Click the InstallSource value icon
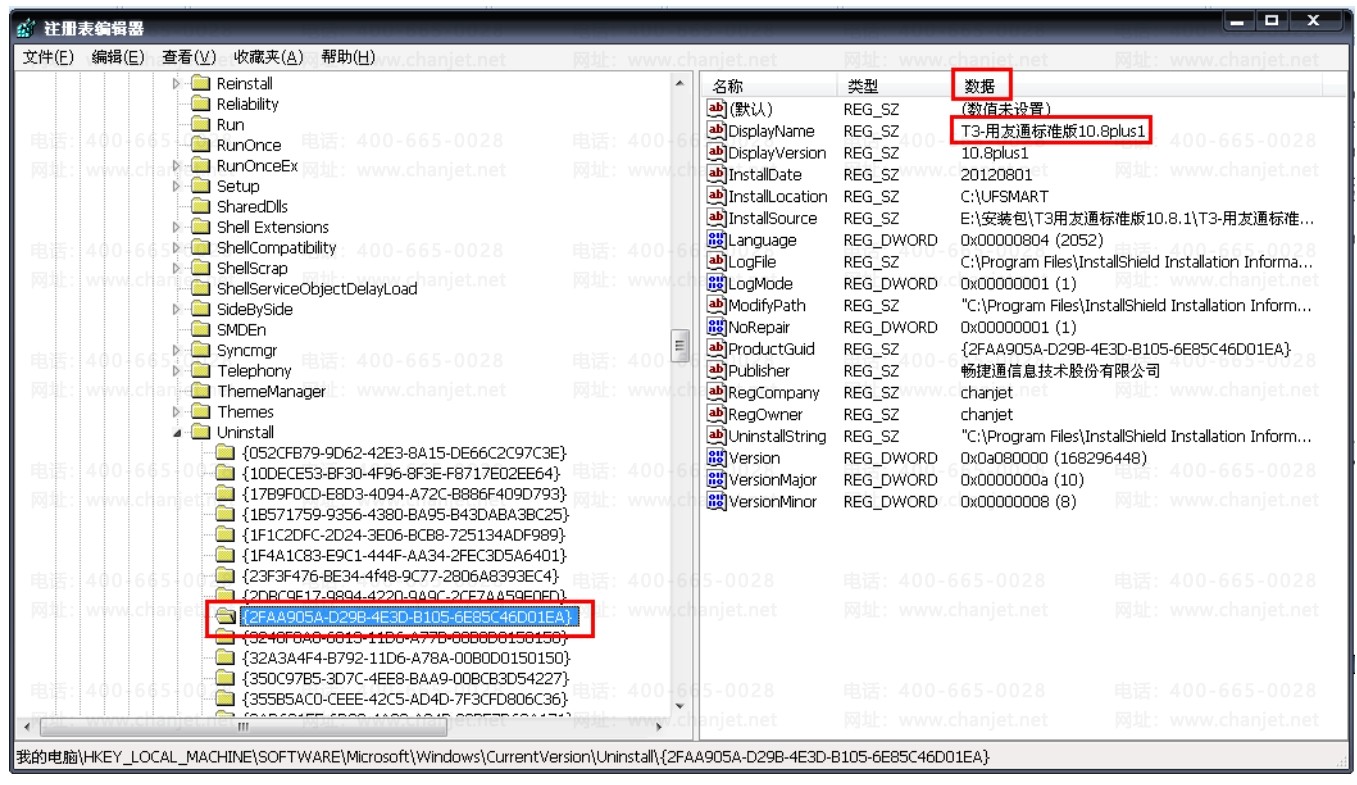The image size is (1357, 785). [716, 218]
